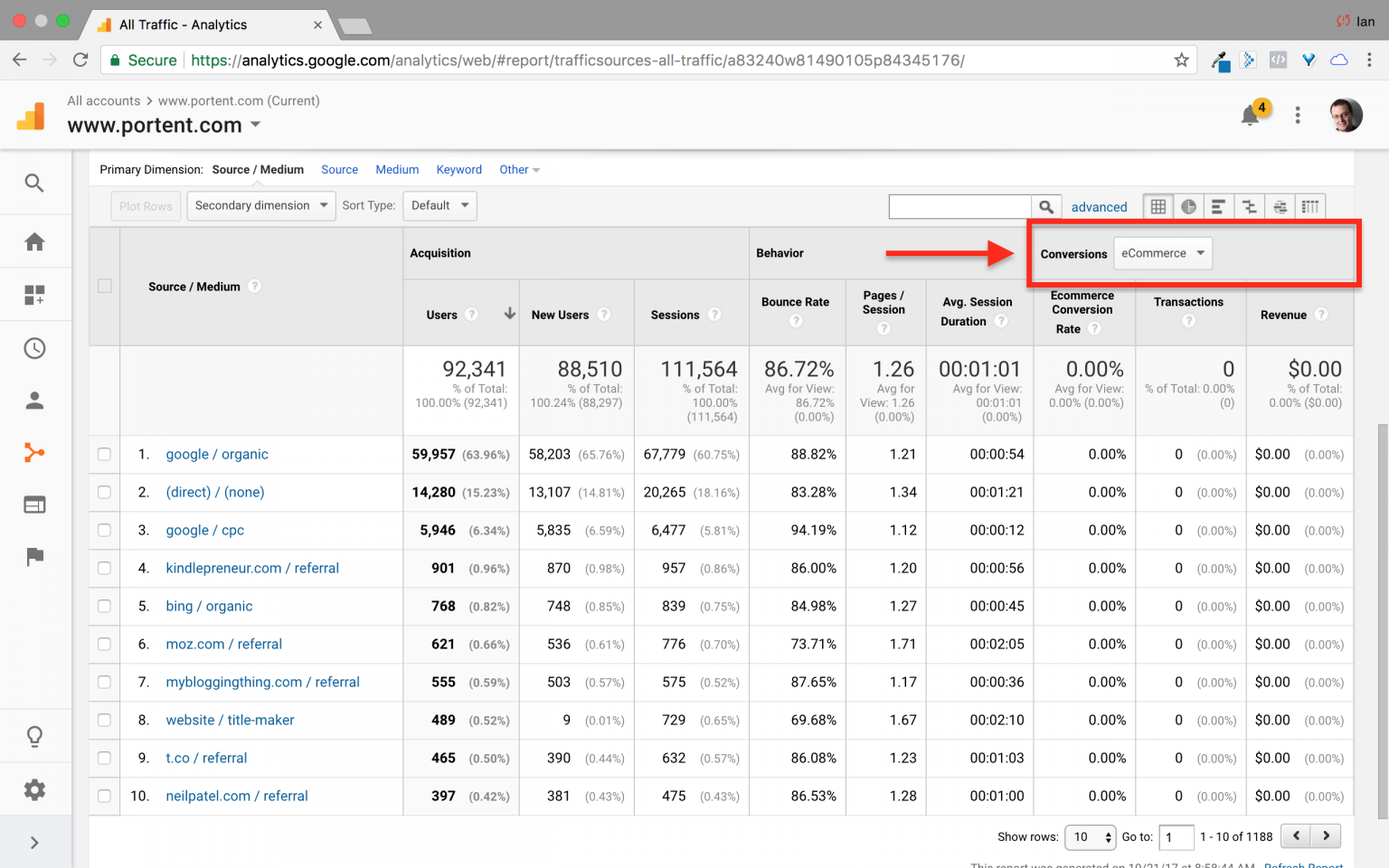Open Behavior icon in sidebar
The image size is (1389, 868).
click(34, 505)
